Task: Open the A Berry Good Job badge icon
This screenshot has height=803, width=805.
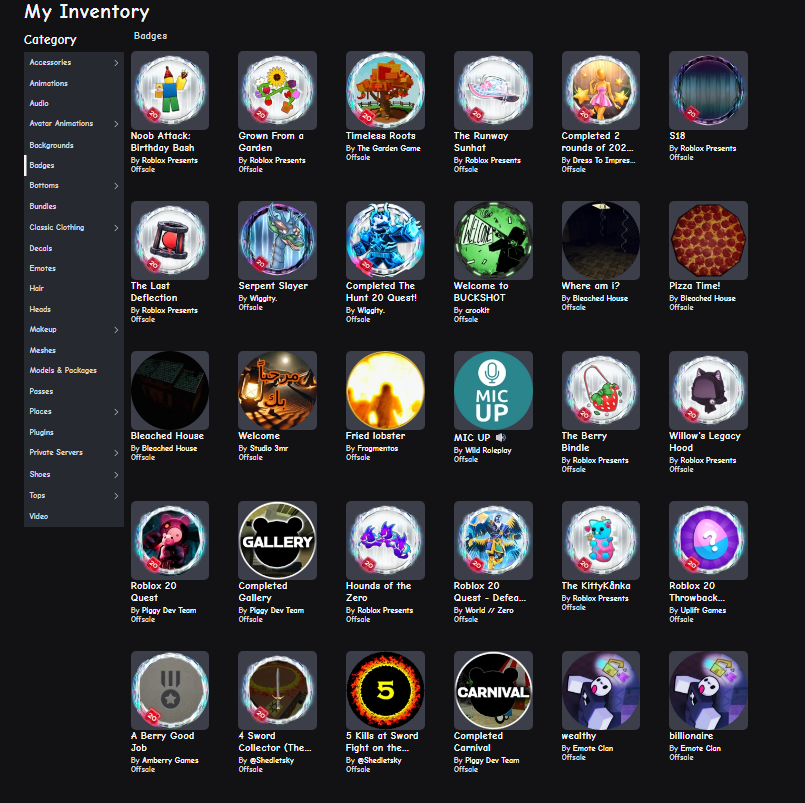Action: (x=170, y=690)
